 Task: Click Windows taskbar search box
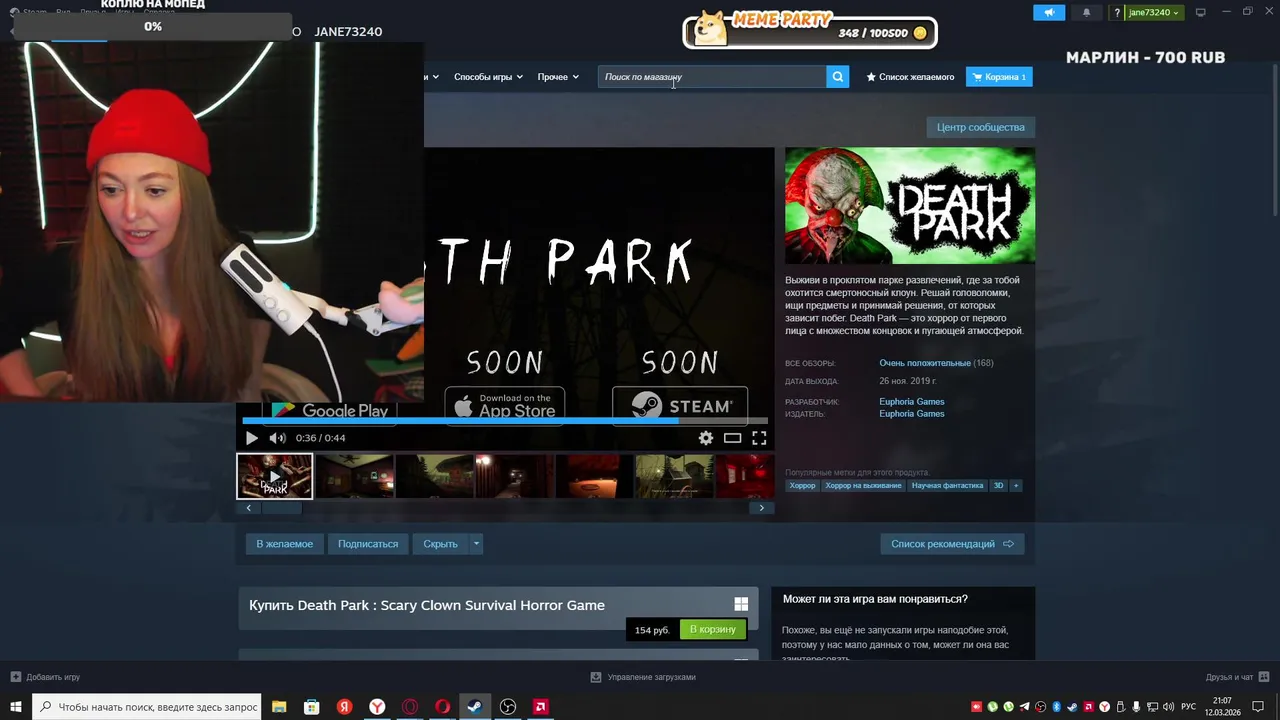[146, 707]
